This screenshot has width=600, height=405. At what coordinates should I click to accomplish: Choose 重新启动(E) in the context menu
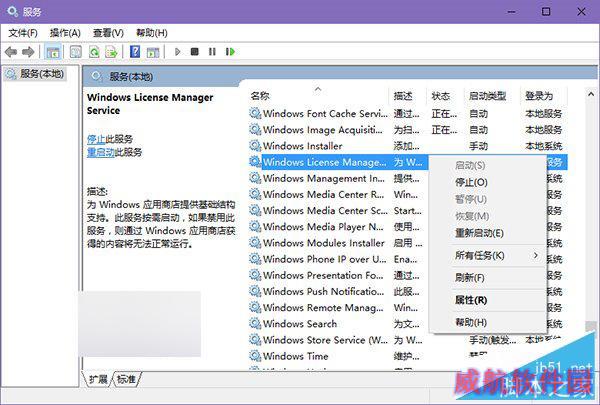(487, 233)
